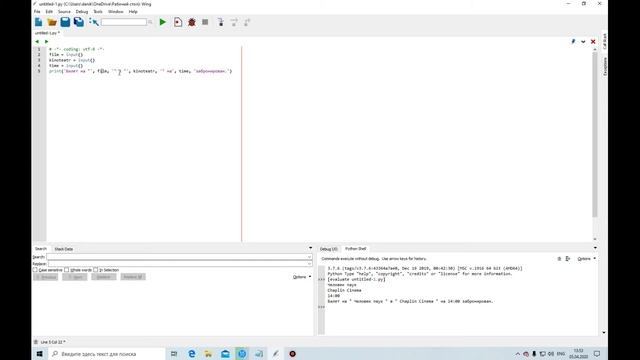Step into the code with the step icon
Viewport: 640px width, 360px height.
[x=221, y=22]
